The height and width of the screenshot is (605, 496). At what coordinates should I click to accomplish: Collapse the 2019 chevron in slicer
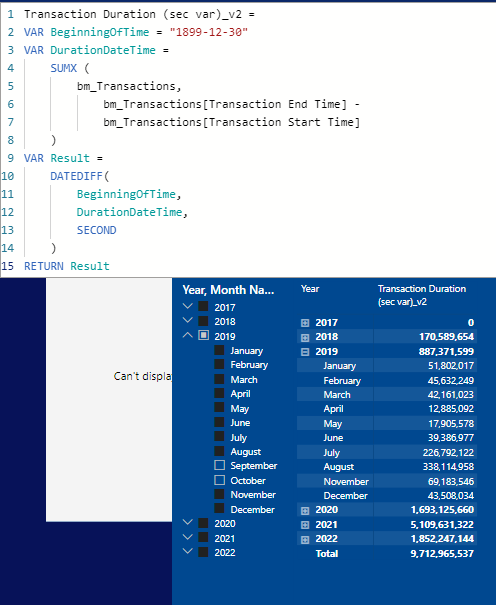(187, 335)
